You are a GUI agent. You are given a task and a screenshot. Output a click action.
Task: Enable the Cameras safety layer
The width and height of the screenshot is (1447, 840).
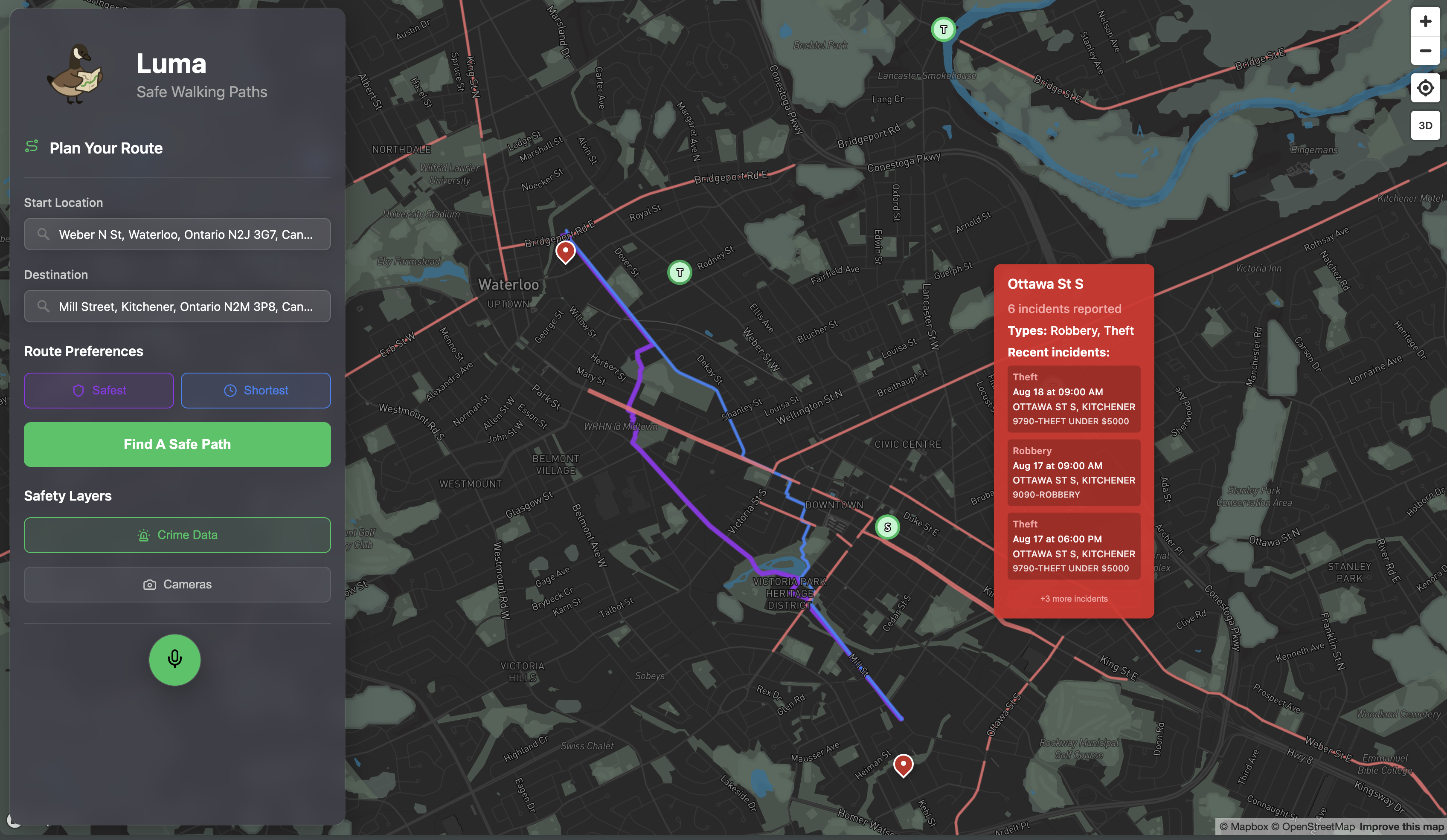tap(177, 584)
